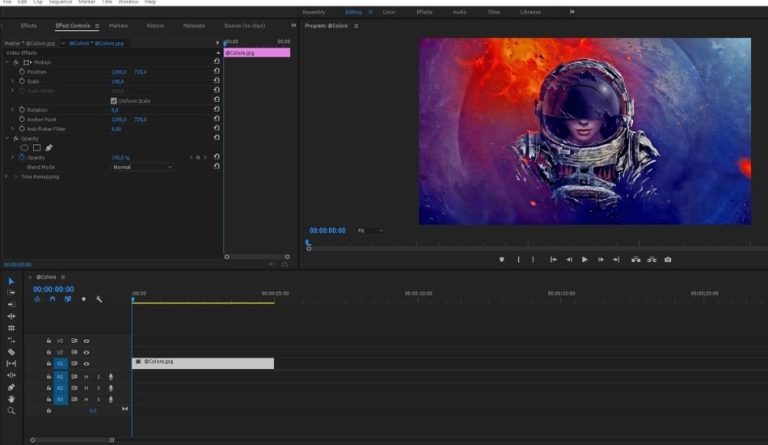
Task: Expand the Rotation property
Action: [x=12, y=110]
